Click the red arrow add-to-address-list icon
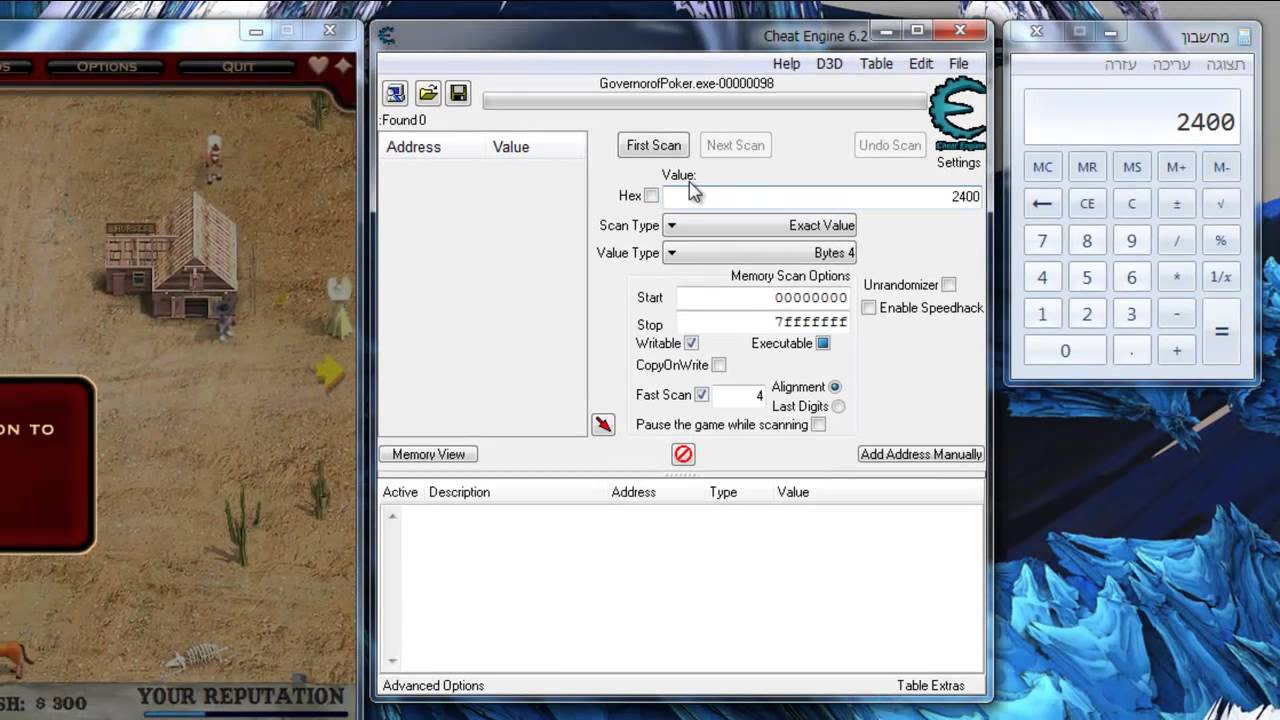 coord(603,425)
